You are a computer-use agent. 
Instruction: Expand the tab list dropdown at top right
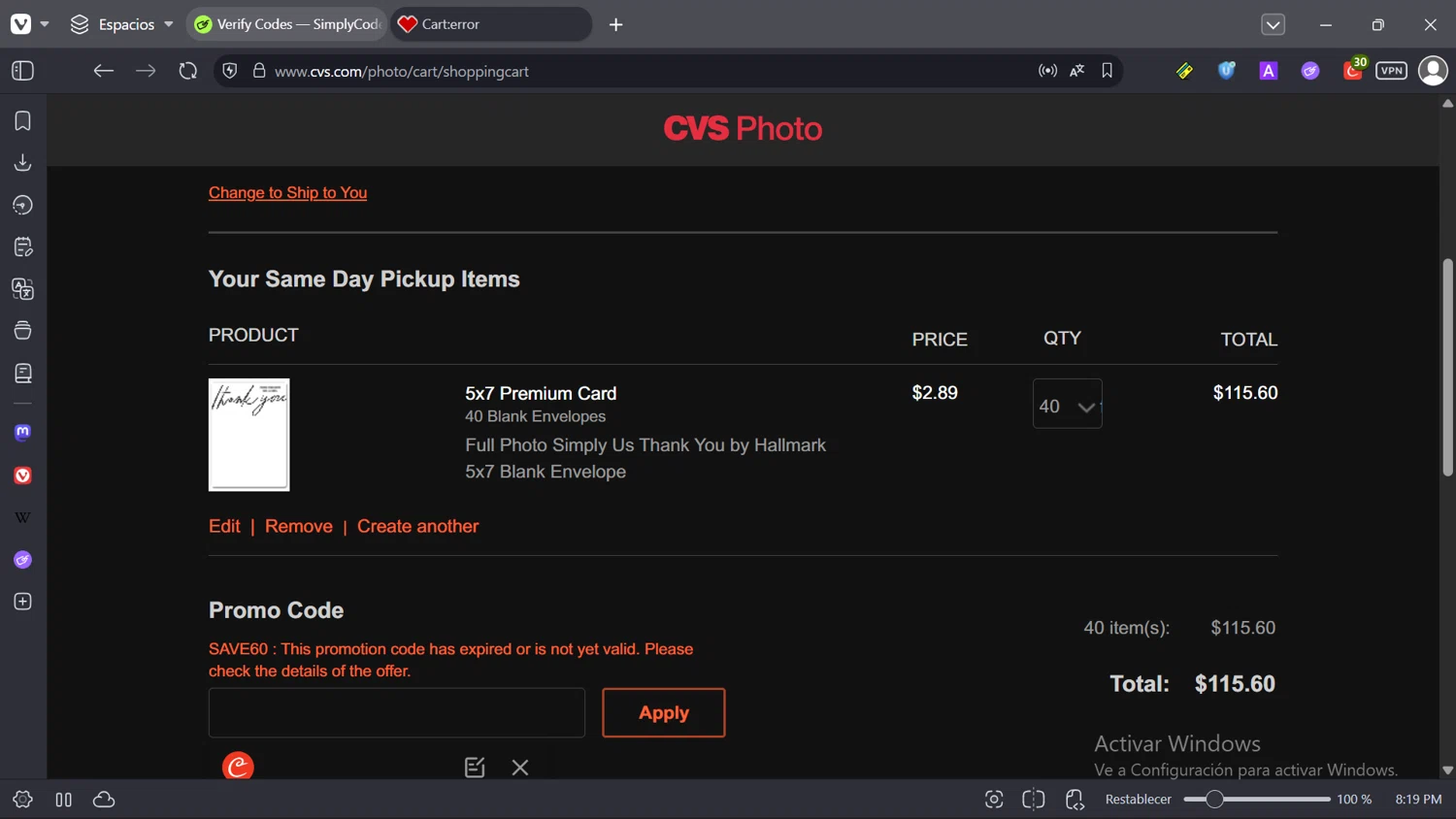pyautogui.click(x=1273, y=24)
